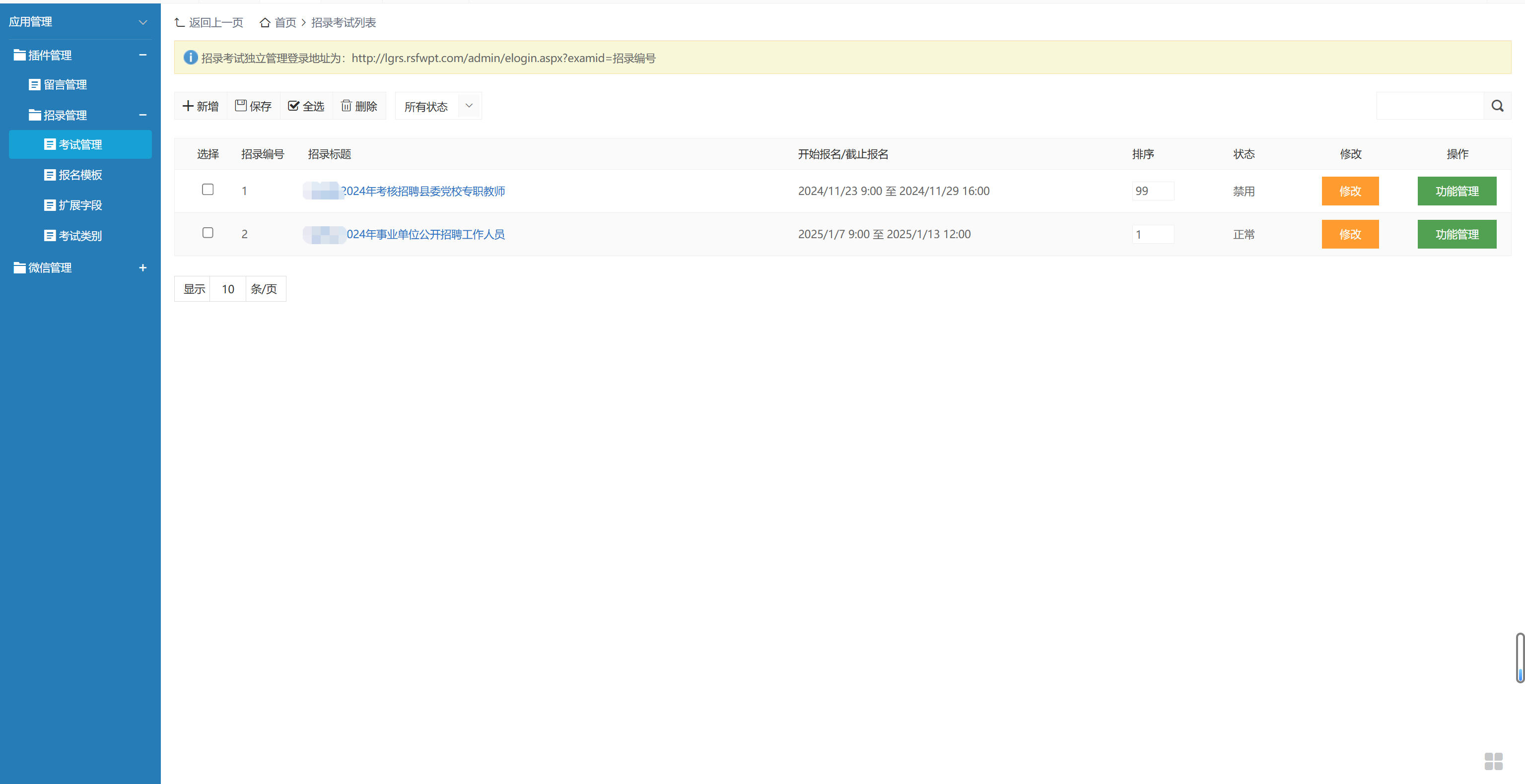Viewport: 1525px width, 784px height.
Task: Select 考试管理 sidebar item
Action: [80, 144]
